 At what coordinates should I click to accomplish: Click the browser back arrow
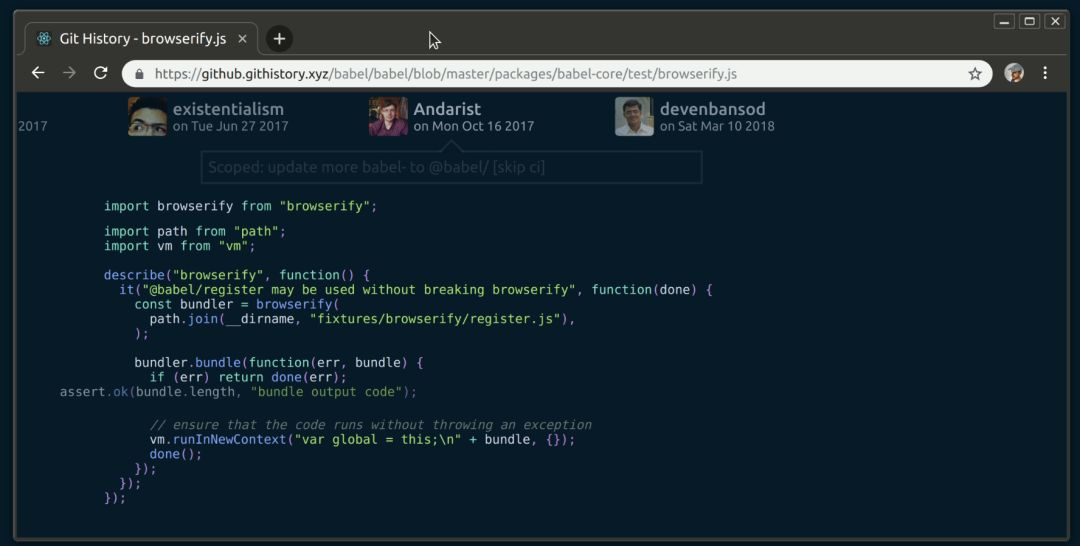pos(38,73)
